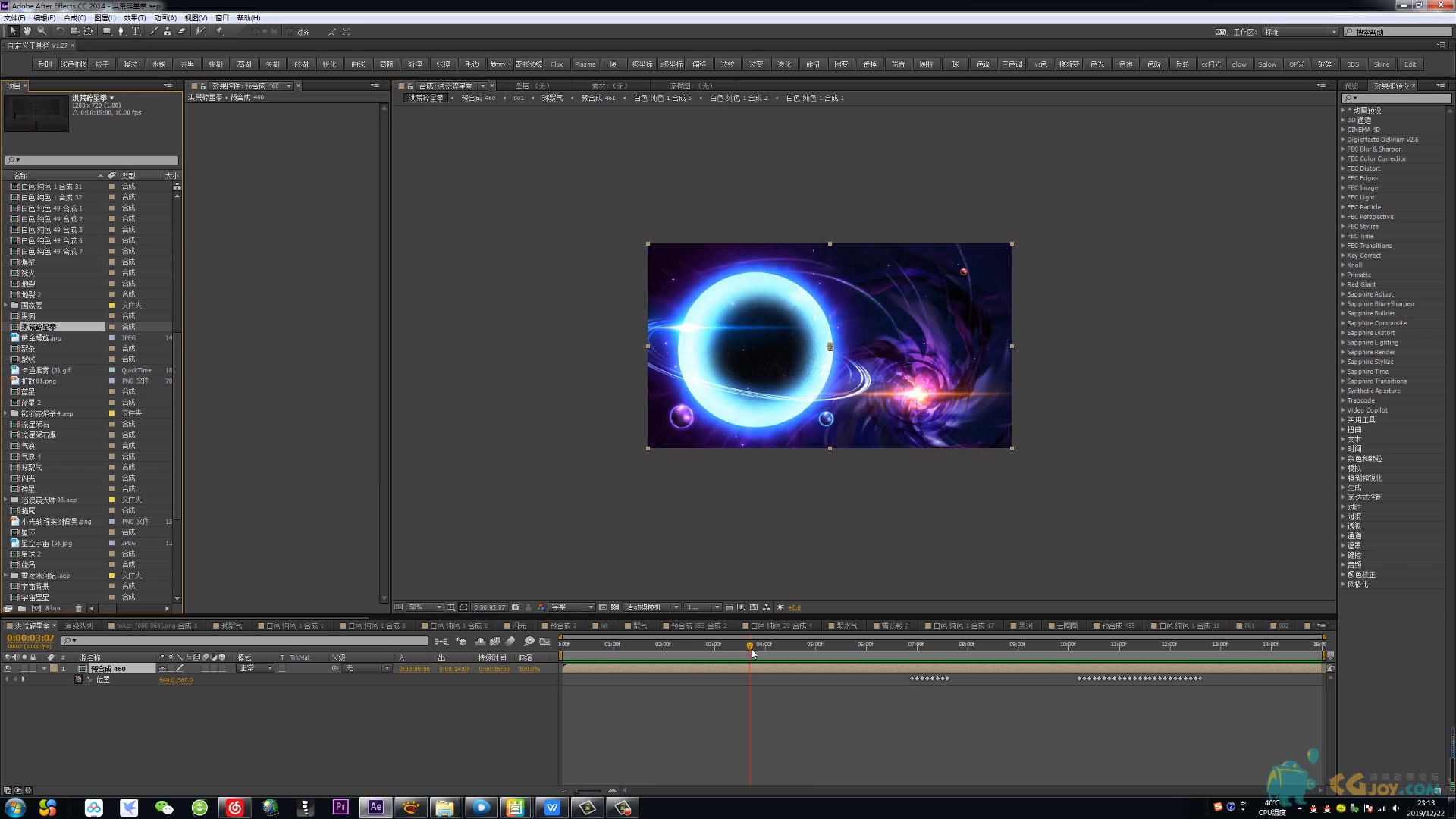Screen dimensions: 1456x819
Task: Toggle visibility of 预合成 460 layer
Action: [7, 668]
